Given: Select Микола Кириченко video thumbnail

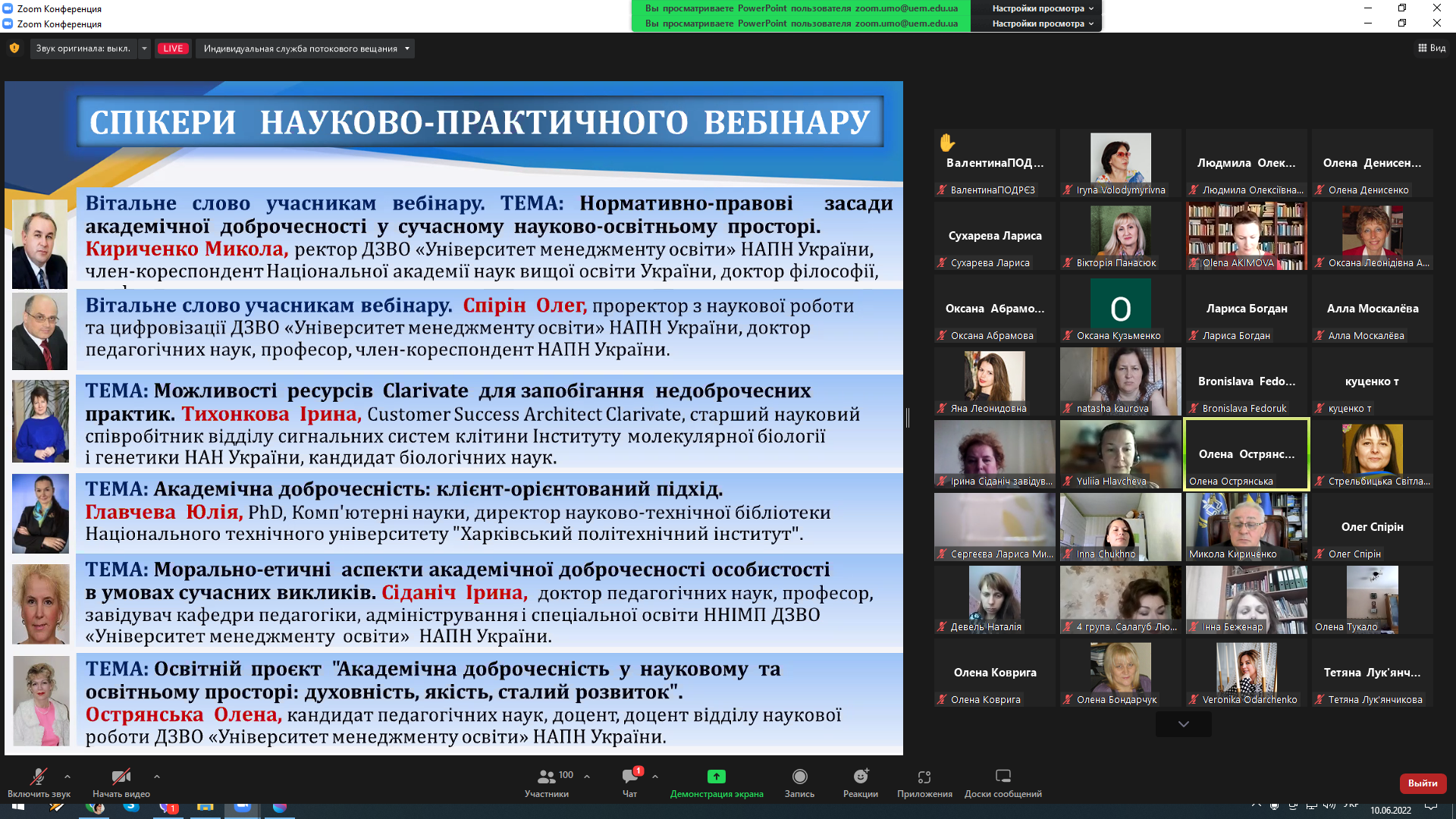Looking at the screenshot, I should [1246, 527].
